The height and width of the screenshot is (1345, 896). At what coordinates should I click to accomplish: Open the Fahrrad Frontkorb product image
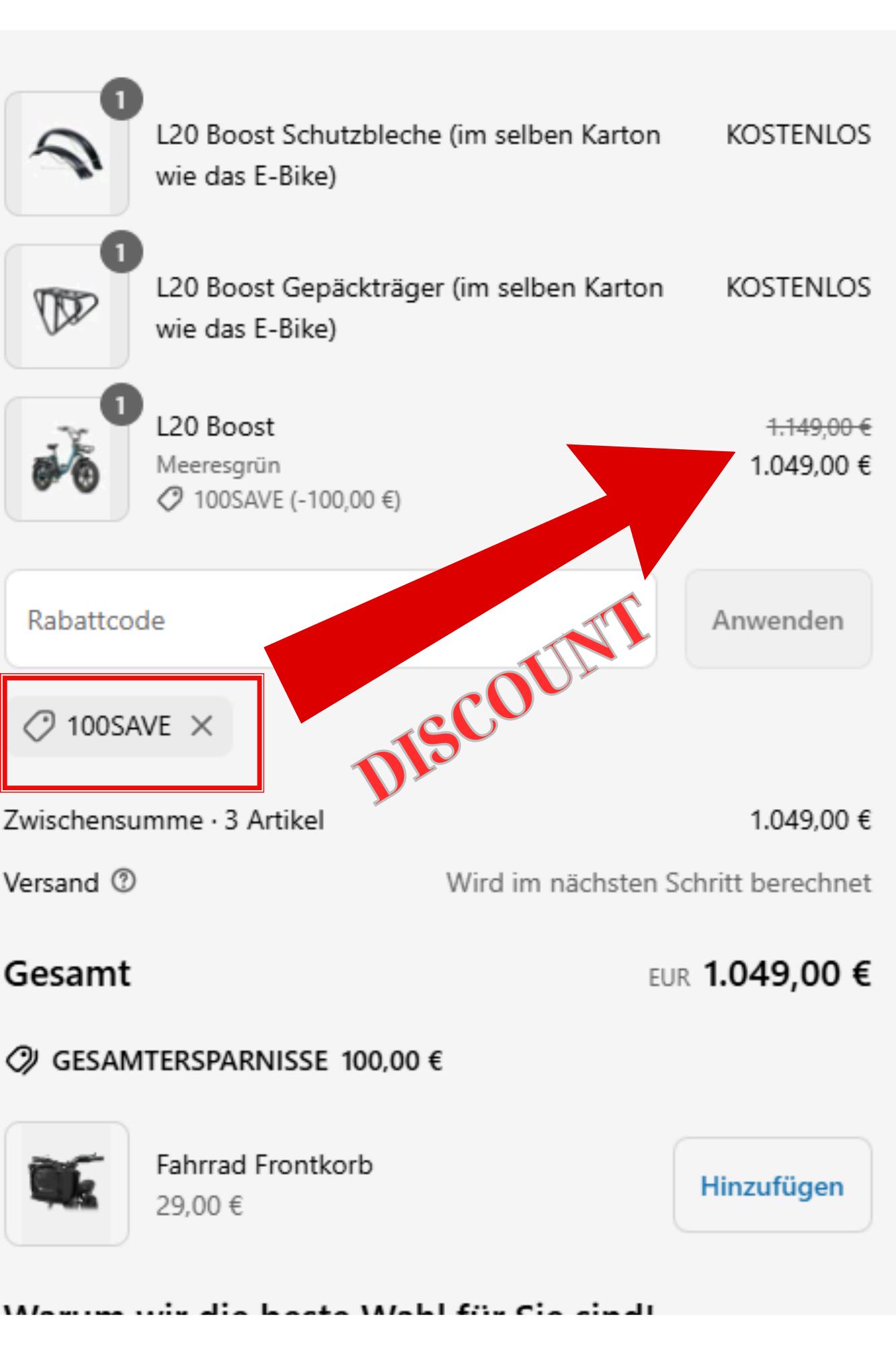click(67, 1184)
